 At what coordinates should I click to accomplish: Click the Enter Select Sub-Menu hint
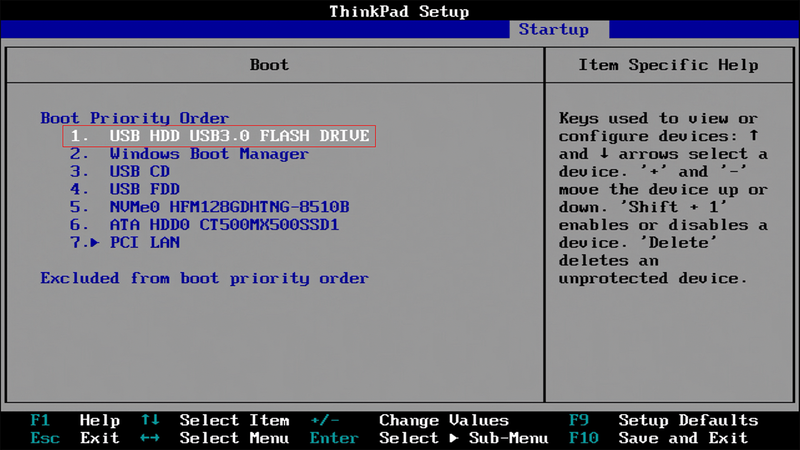[429, 438]
